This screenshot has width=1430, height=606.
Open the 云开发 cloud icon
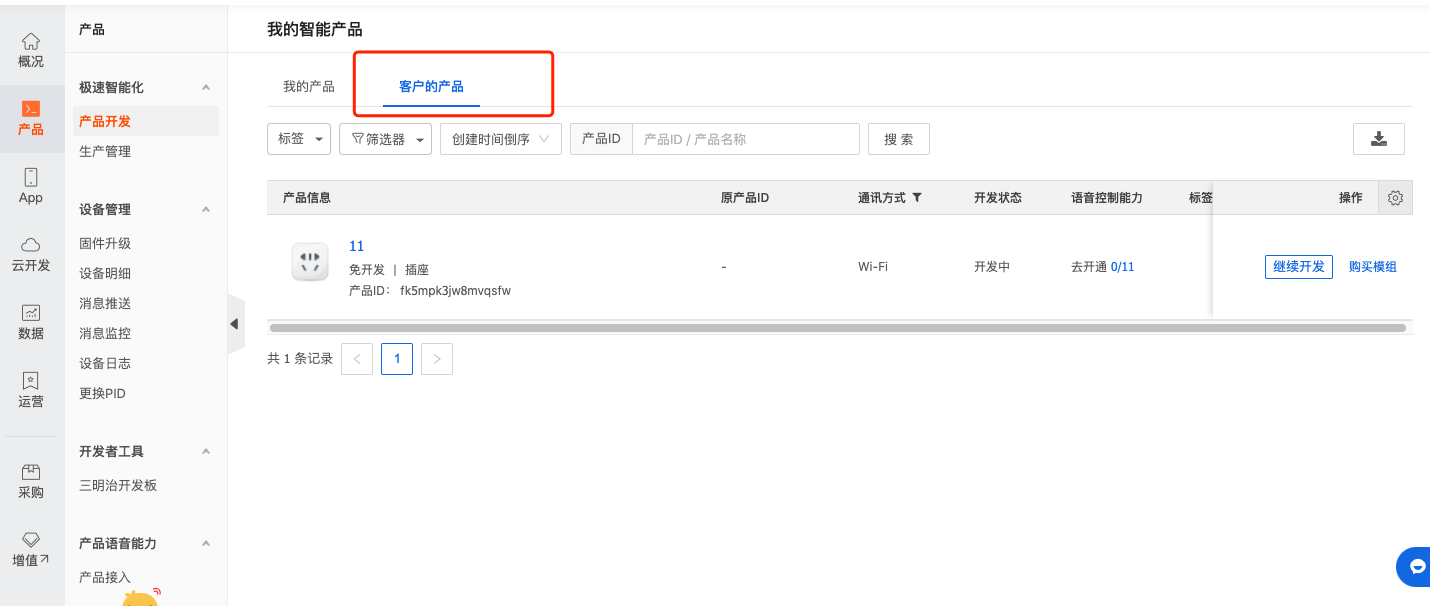coord(31,246)
